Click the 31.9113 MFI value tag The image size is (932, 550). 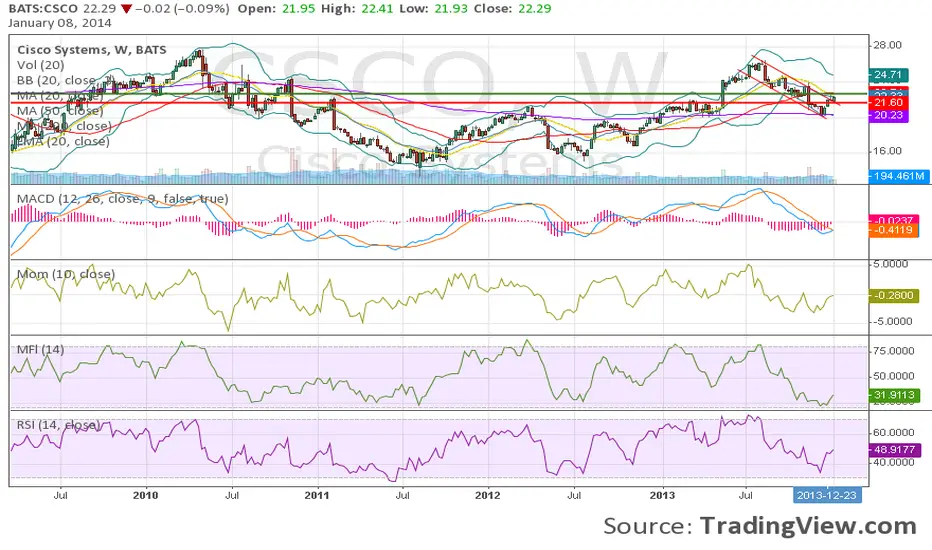coord(894,395)
